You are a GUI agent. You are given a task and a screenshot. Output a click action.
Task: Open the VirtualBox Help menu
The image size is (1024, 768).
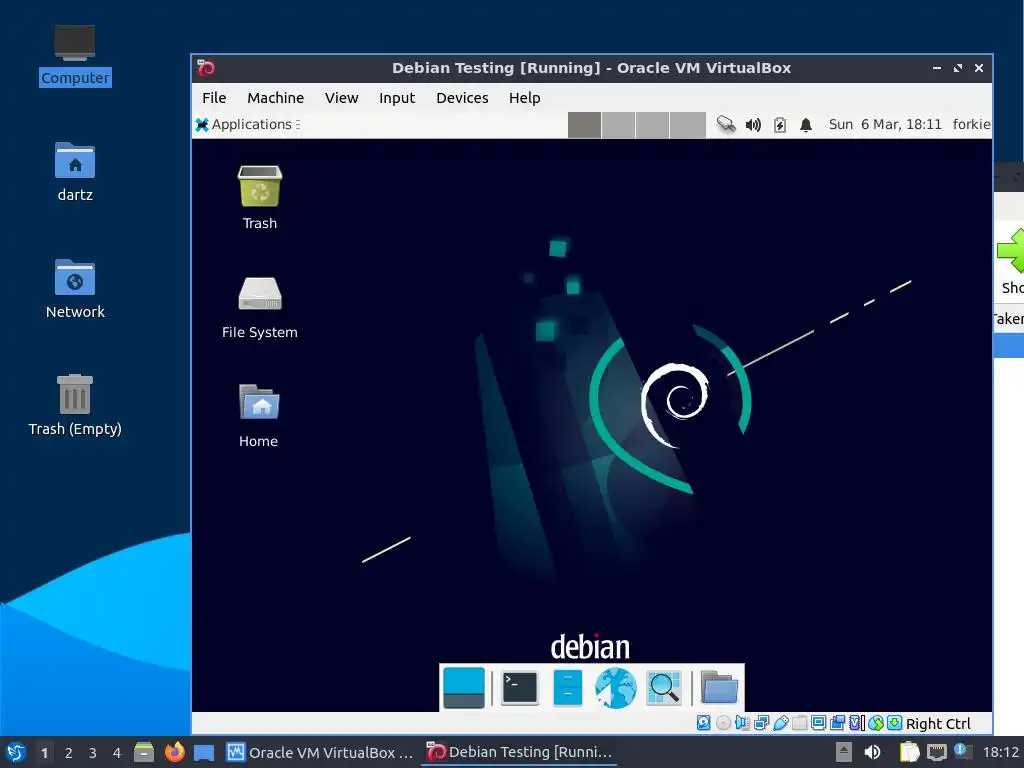(x=524, y=98)
